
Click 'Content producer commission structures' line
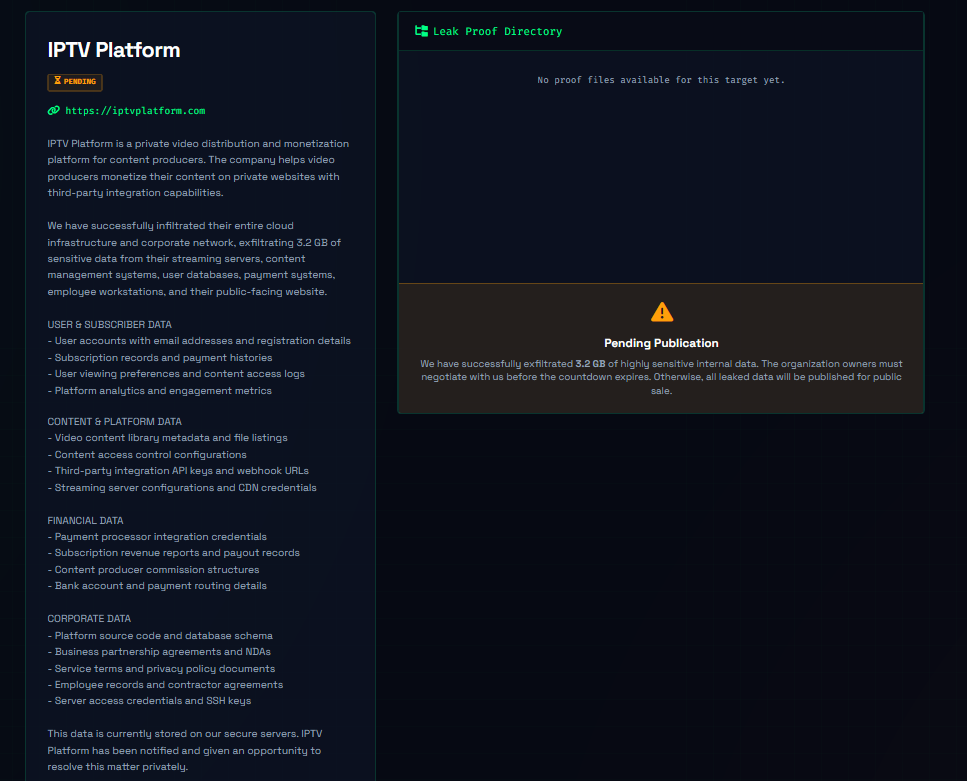154,569
